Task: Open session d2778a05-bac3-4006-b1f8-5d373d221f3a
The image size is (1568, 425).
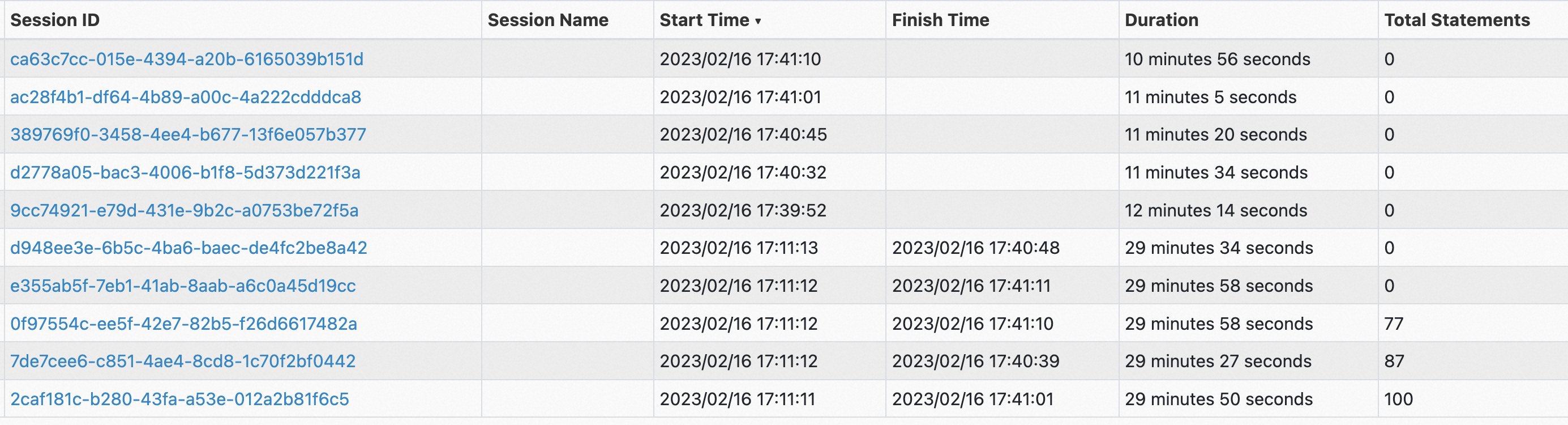Action: (185, 173)
